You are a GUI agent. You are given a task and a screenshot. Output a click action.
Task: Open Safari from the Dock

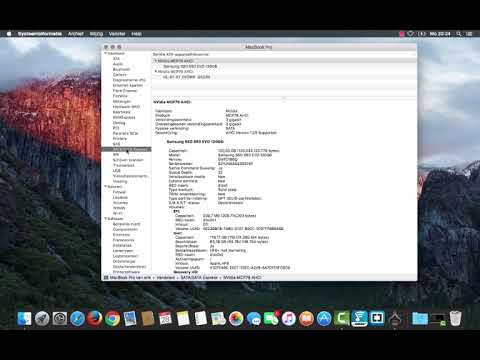pos(77,319)
